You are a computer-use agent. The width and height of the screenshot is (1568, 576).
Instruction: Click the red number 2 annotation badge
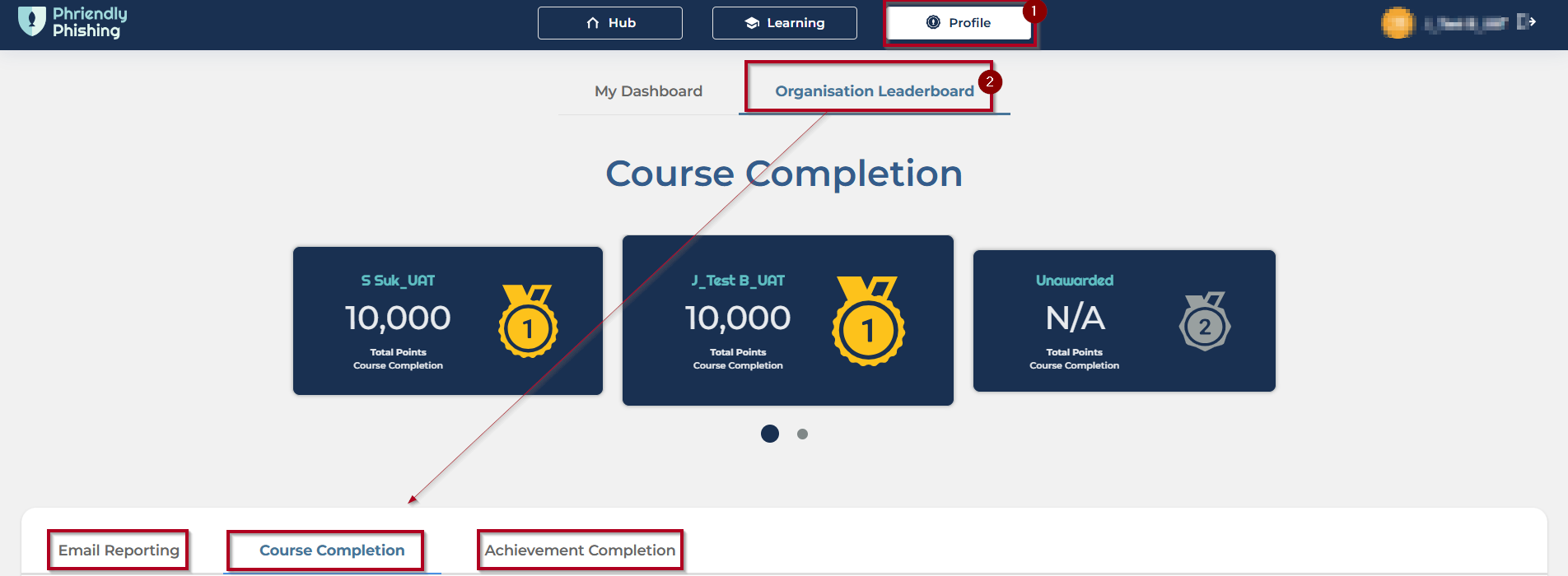[x=990, y=82]
